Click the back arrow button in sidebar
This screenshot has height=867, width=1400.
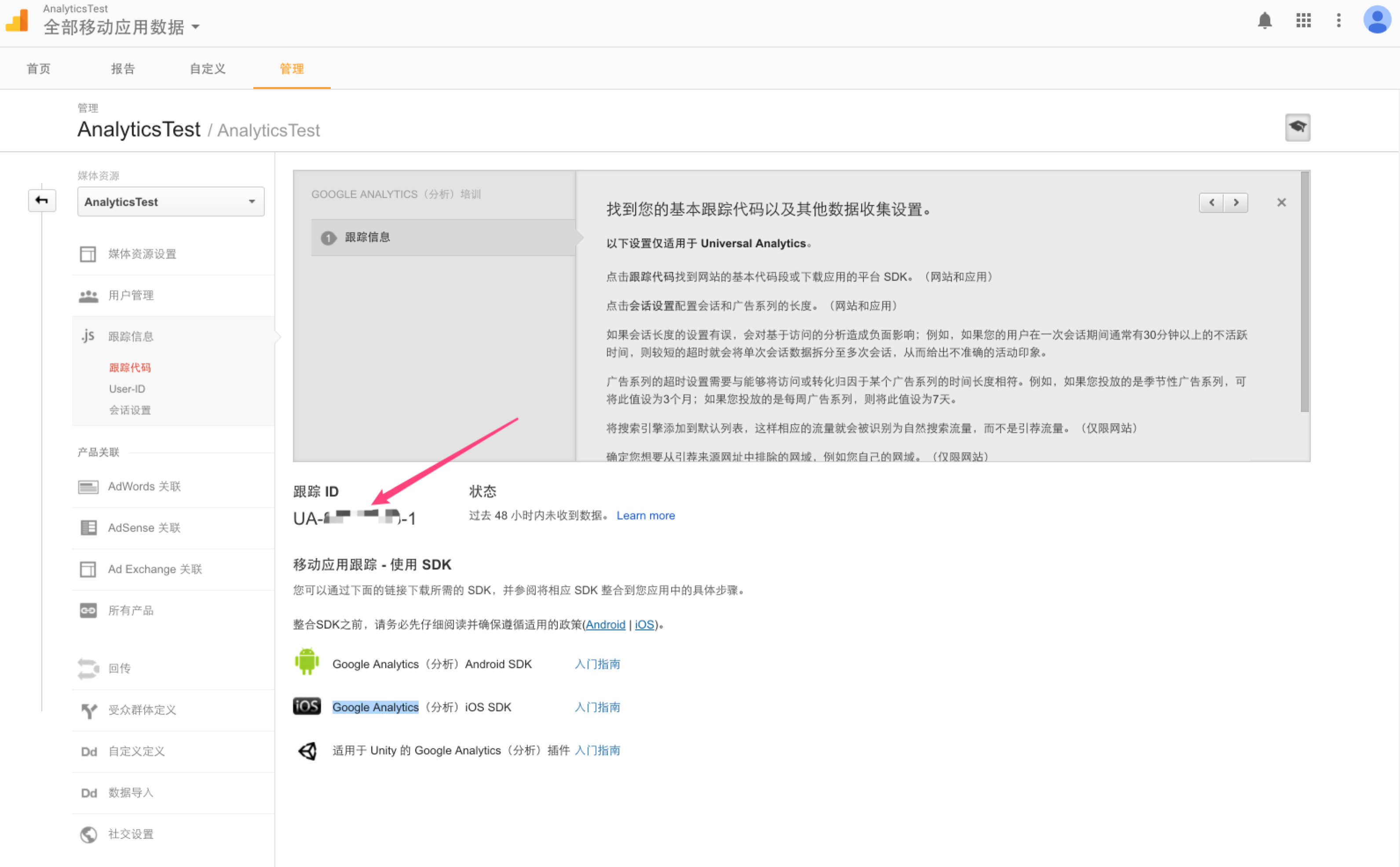pyautogui.click(x=42, y=200)
